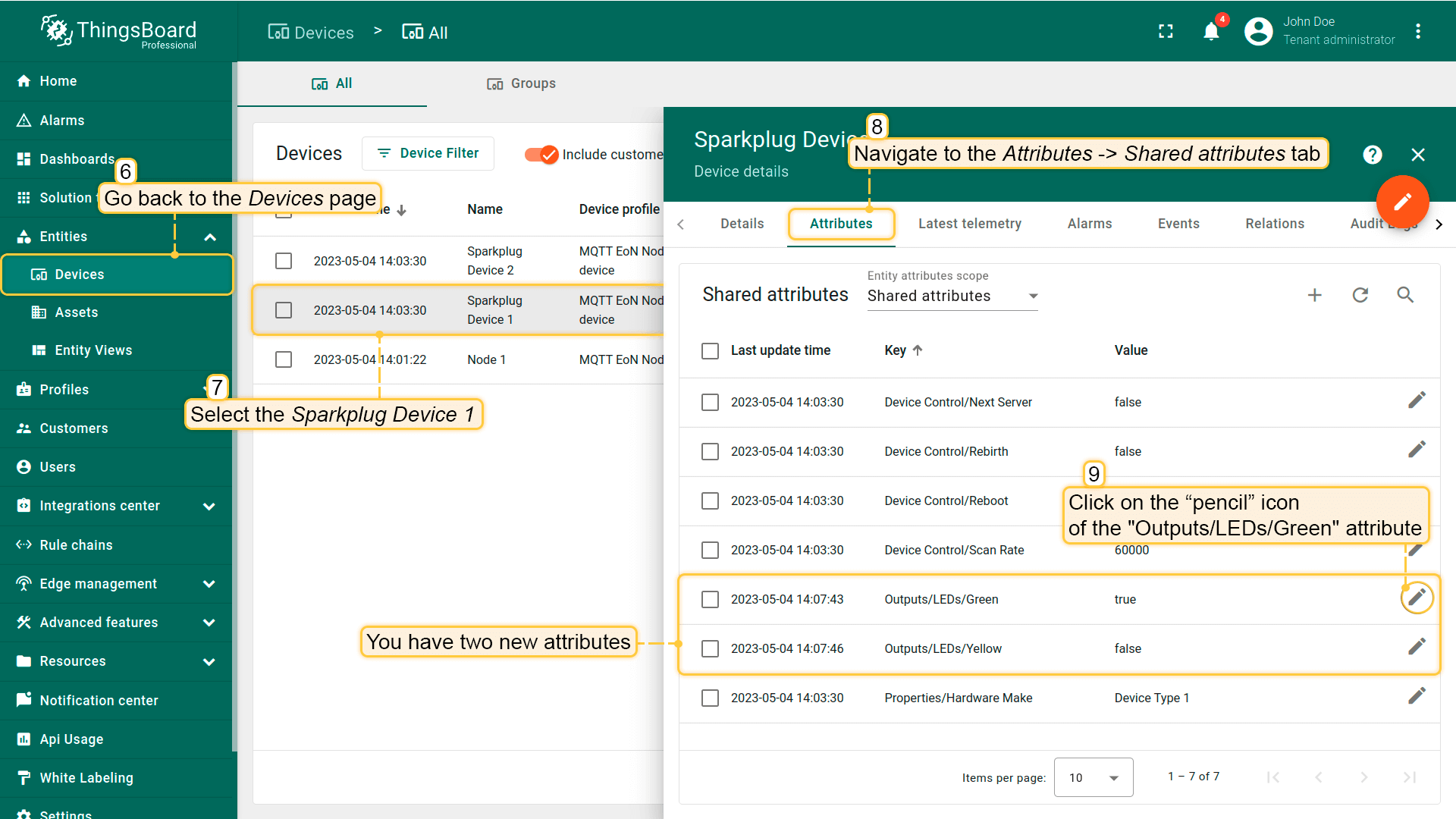This screenshot has width=1456, height=819.
Task: Open Rule chains in sidebar
Action: click(76, 545)
